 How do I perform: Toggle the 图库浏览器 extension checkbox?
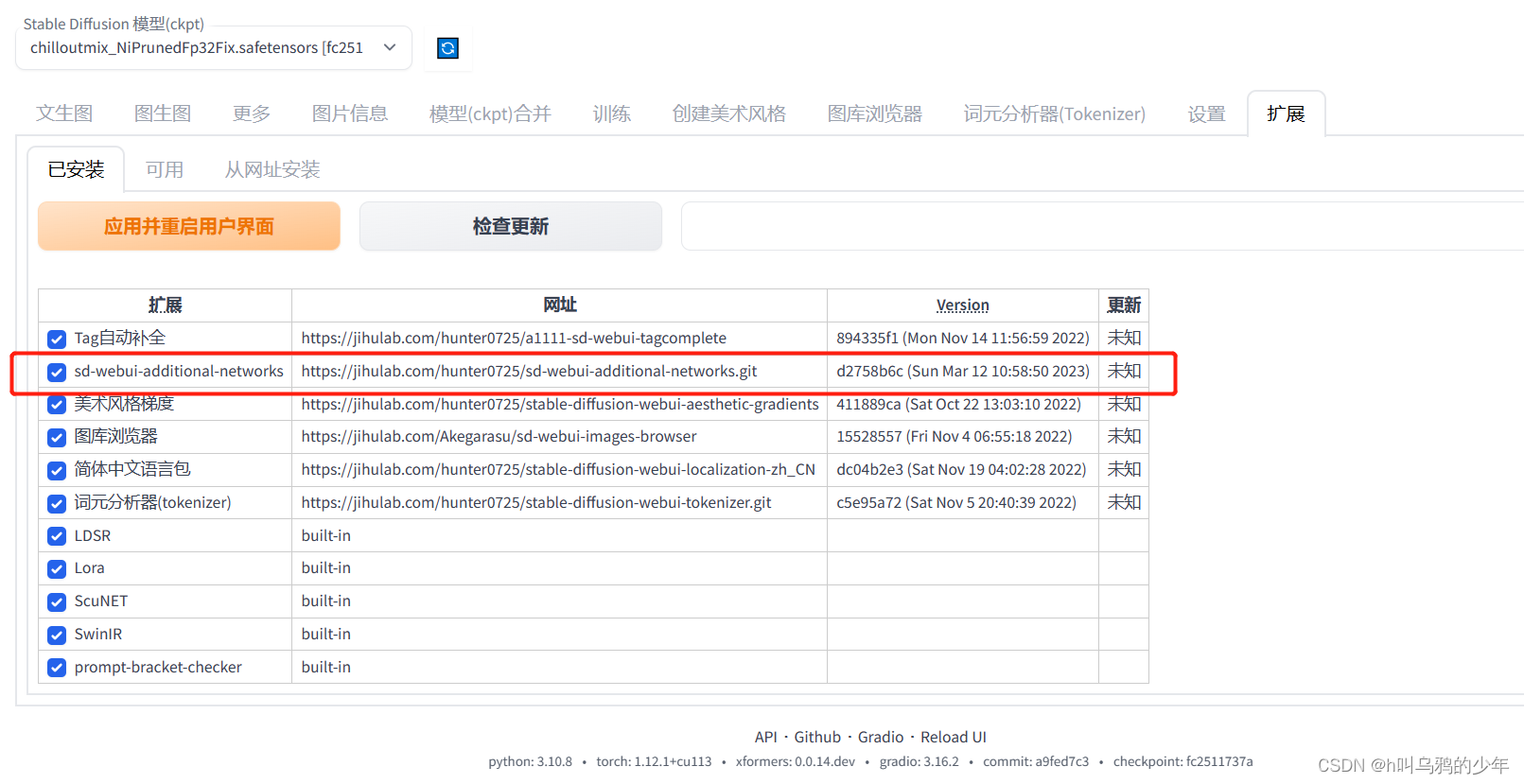coord(57,437)
